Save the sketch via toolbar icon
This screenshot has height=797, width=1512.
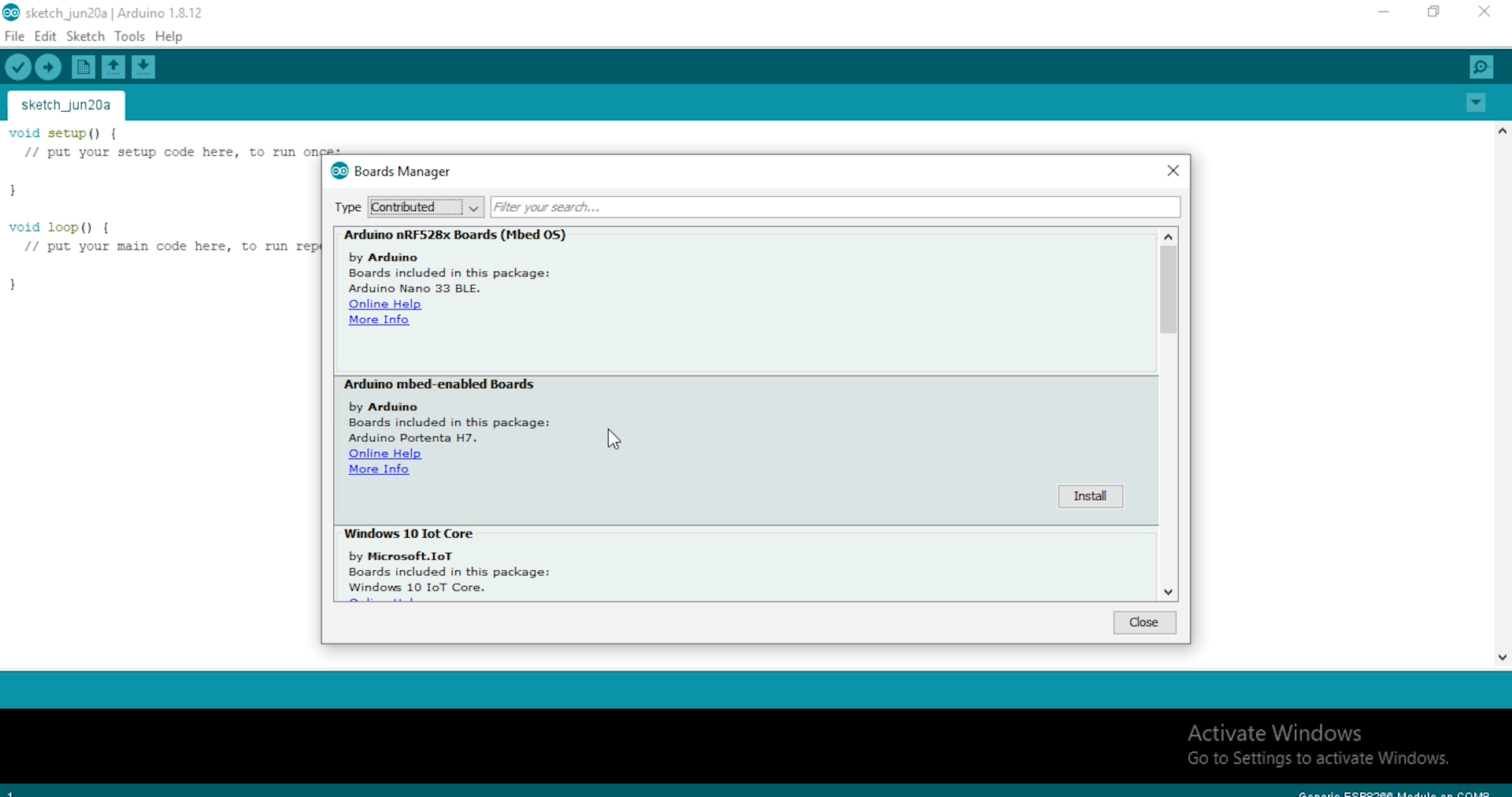tap(143, 67)
